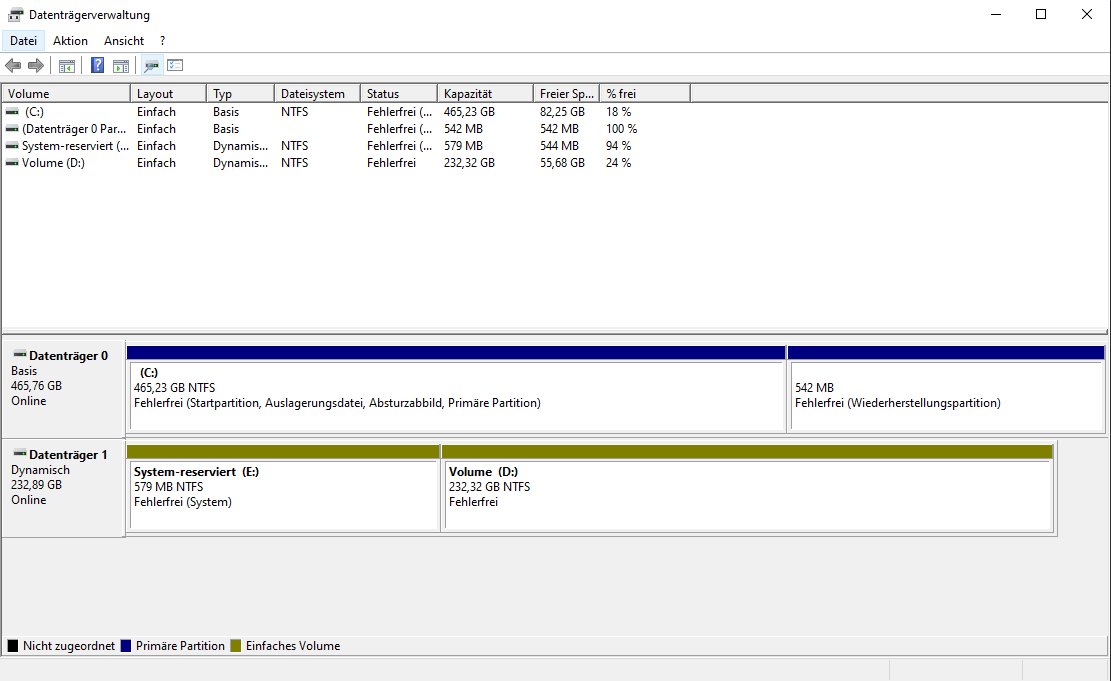This screenshot has height=681, width=1111.
Task: Click capacity value 579 MB in list
Action: (x=463, y=146)
